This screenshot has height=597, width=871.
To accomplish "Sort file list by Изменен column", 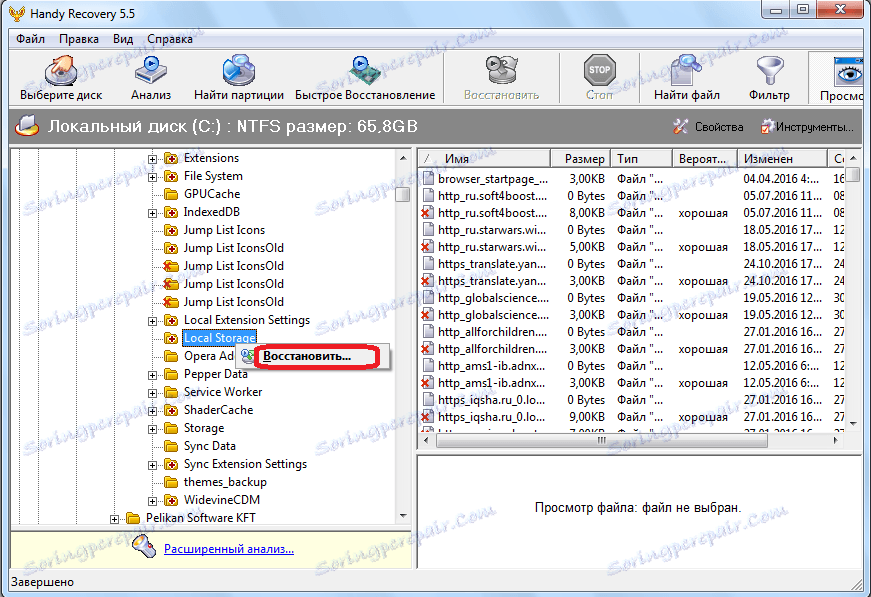I will click(782, 159).
